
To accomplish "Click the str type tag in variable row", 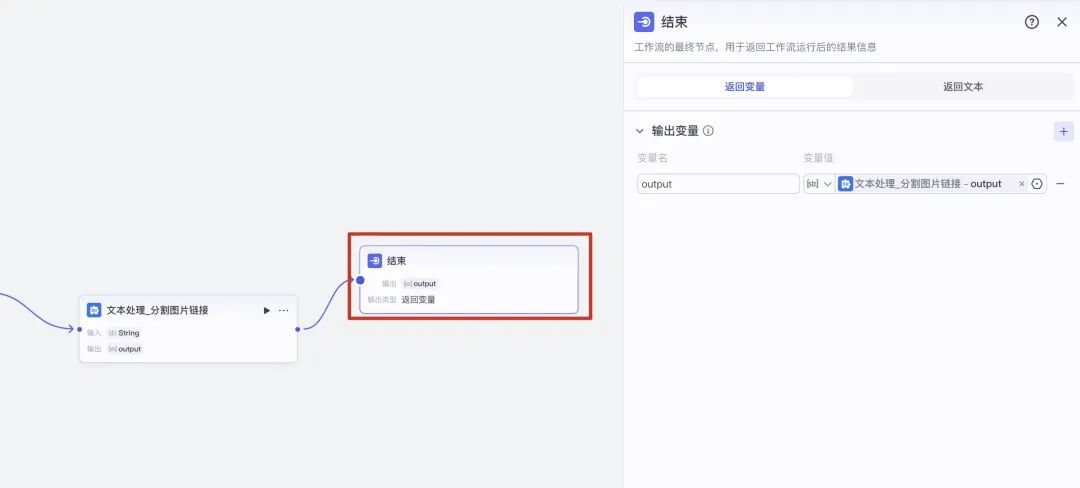I will coord(813,184).
